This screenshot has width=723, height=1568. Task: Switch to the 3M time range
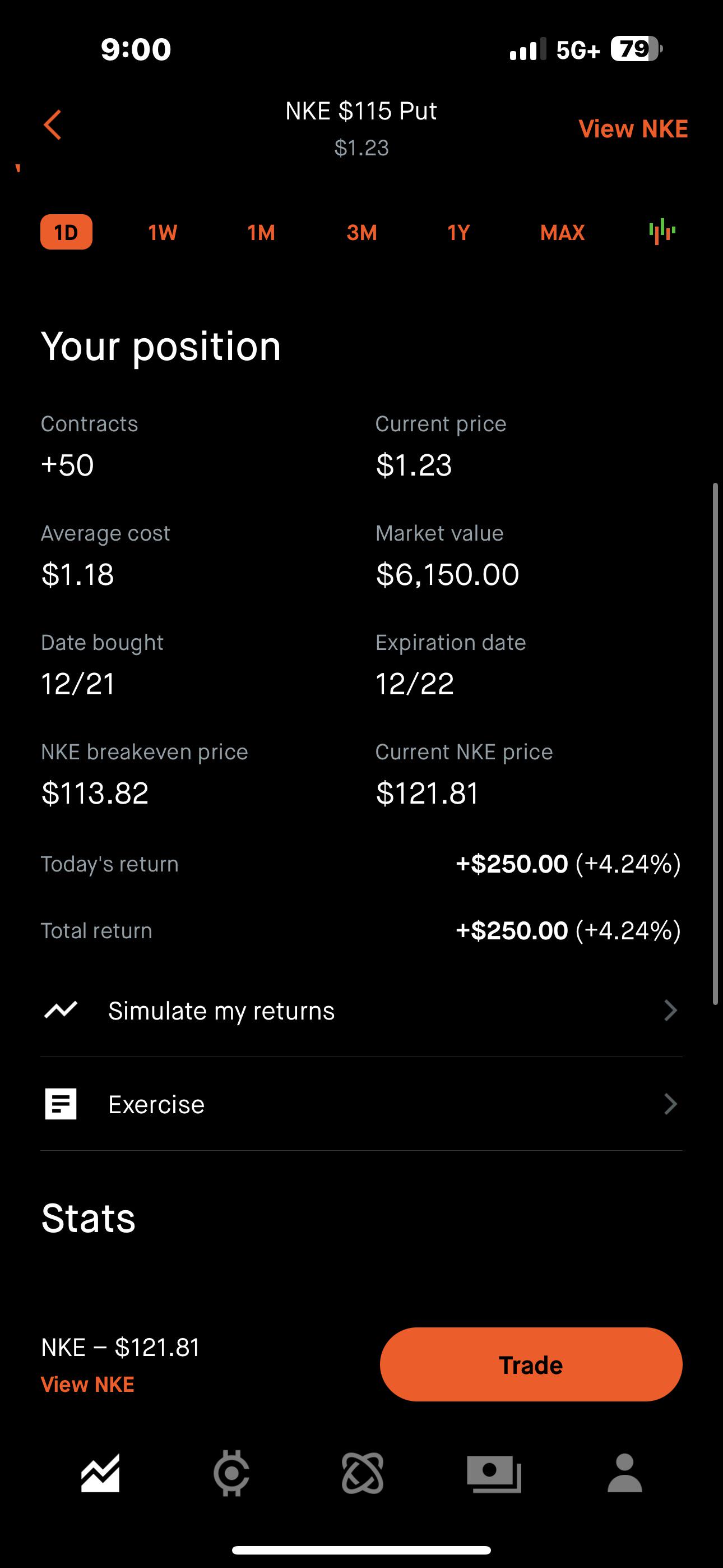click(x=361, y=233)
